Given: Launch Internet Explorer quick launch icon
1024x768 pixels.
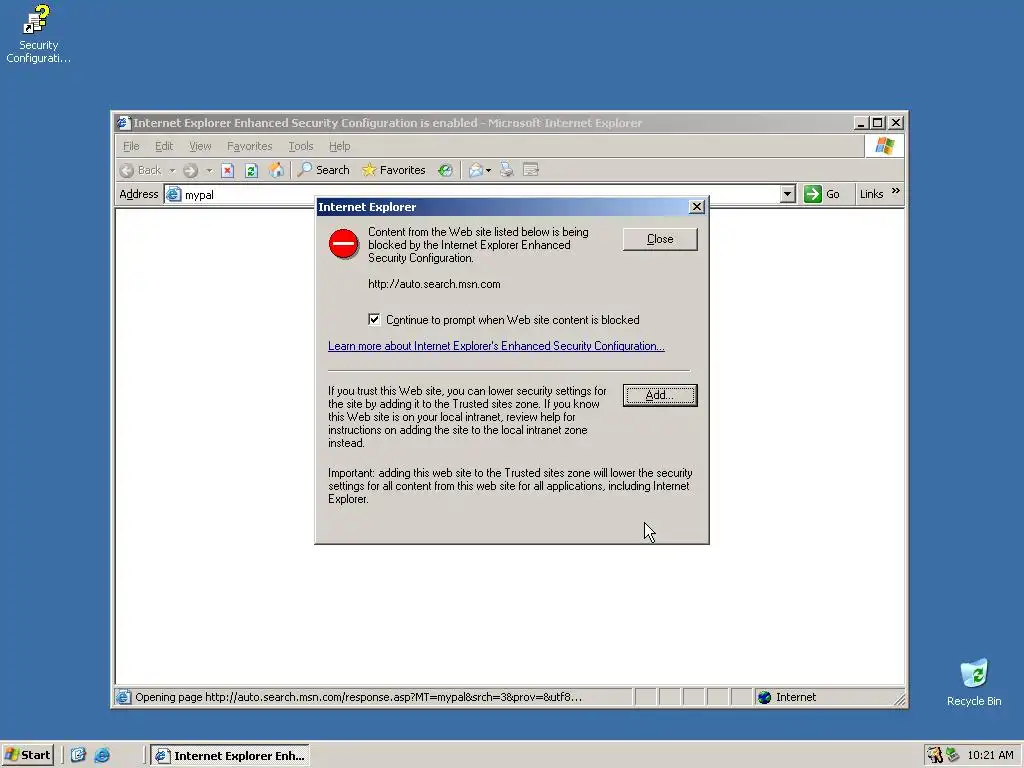Looking at the screenshot, I should pos(102,755).
